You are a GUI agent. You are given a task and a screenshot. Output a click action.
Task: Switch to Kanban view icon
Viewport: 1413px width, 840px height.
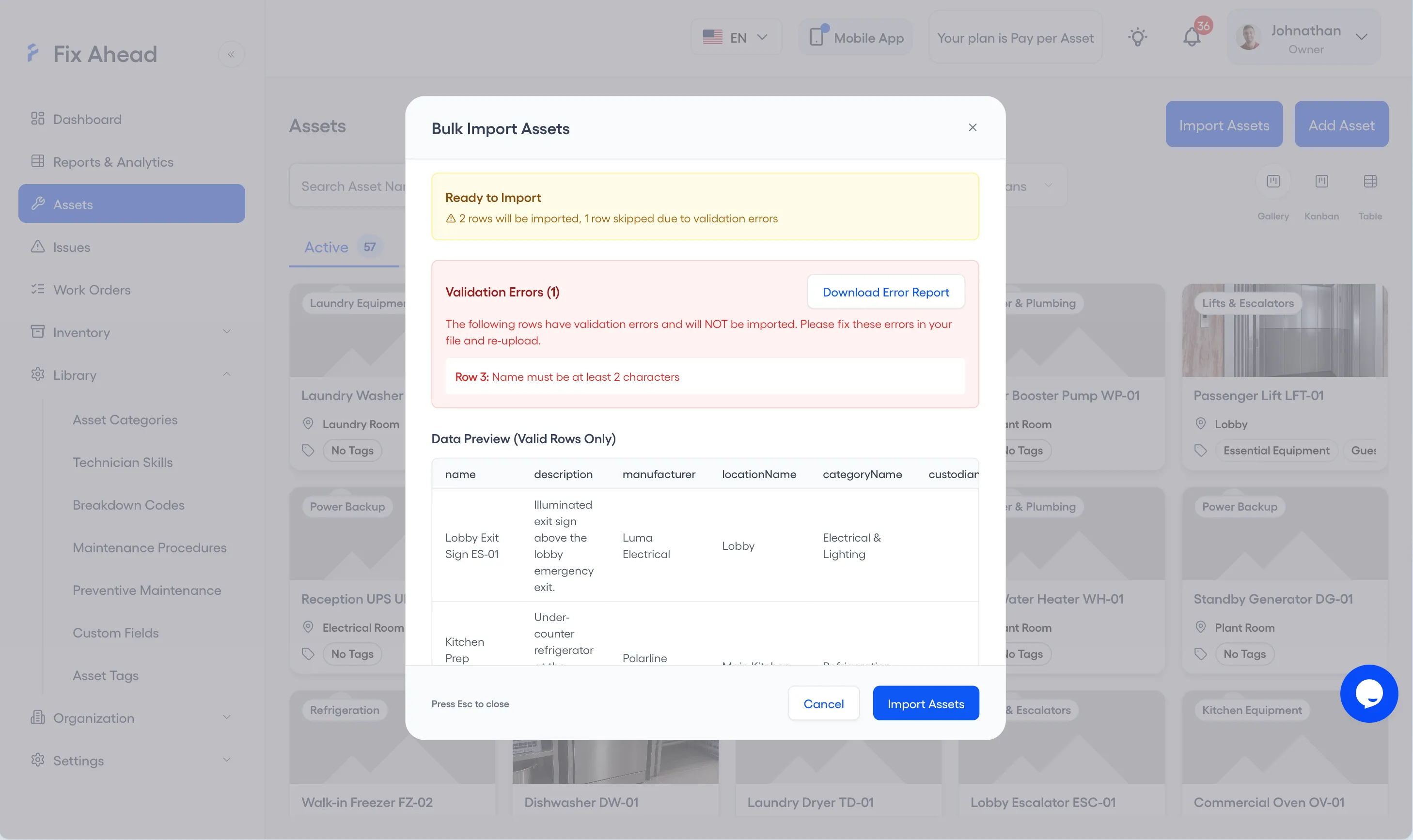pos(1321,182)
